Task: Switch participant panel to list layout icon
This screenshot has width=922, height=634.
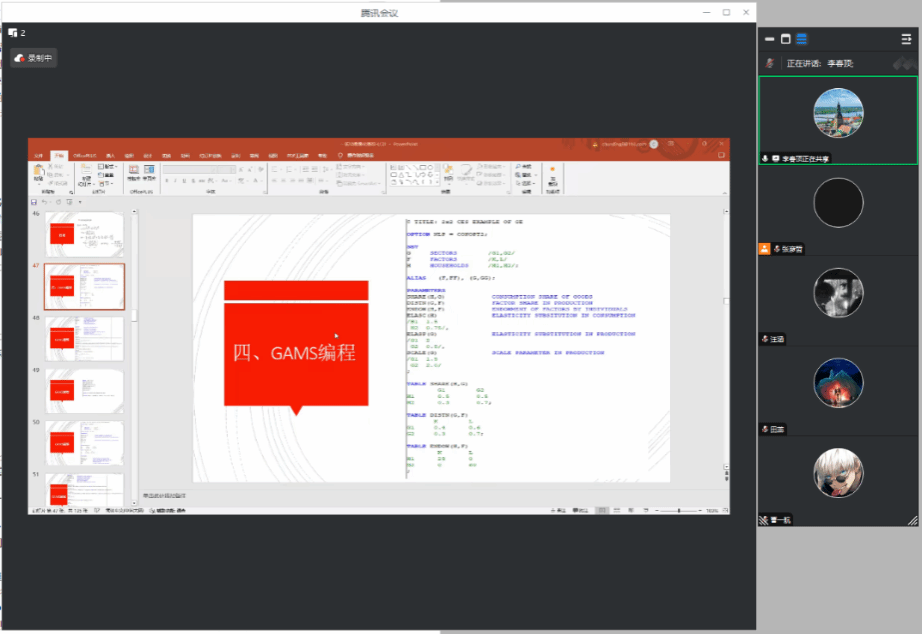Action: click(802, 39)
